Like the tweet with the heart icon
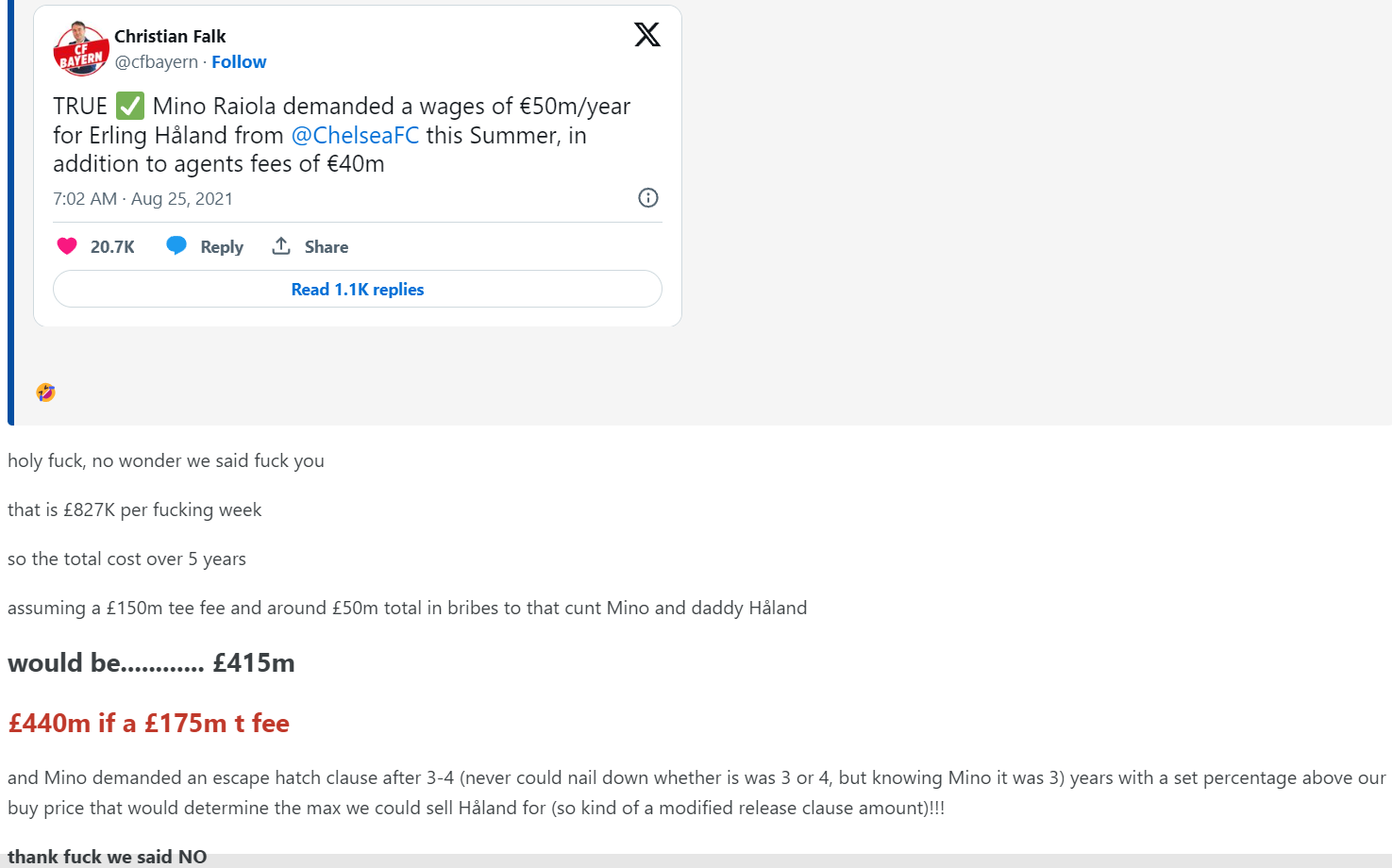1392x868 pixels. 67,246
